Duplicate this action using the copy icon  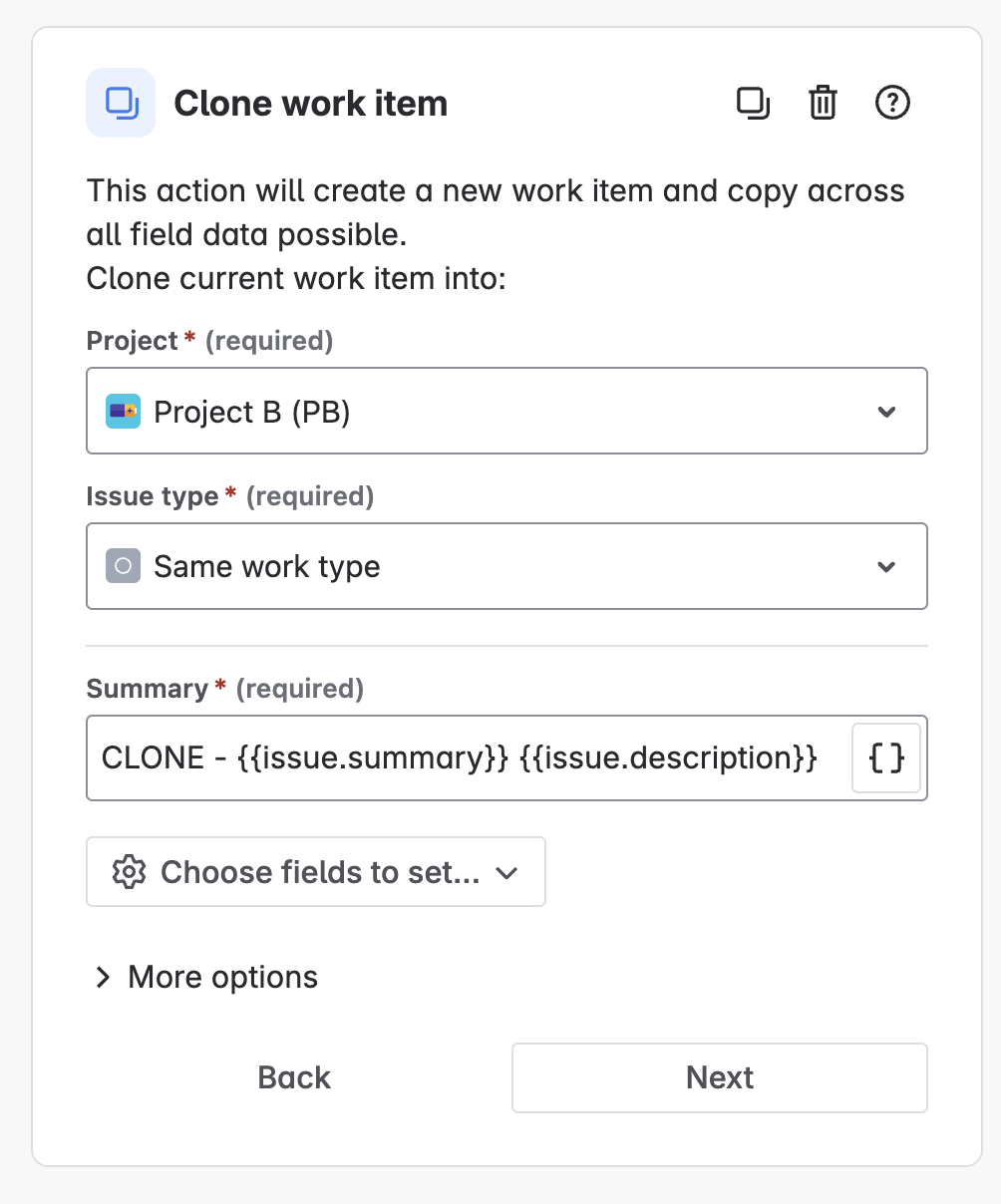click(x=753, y=103)
